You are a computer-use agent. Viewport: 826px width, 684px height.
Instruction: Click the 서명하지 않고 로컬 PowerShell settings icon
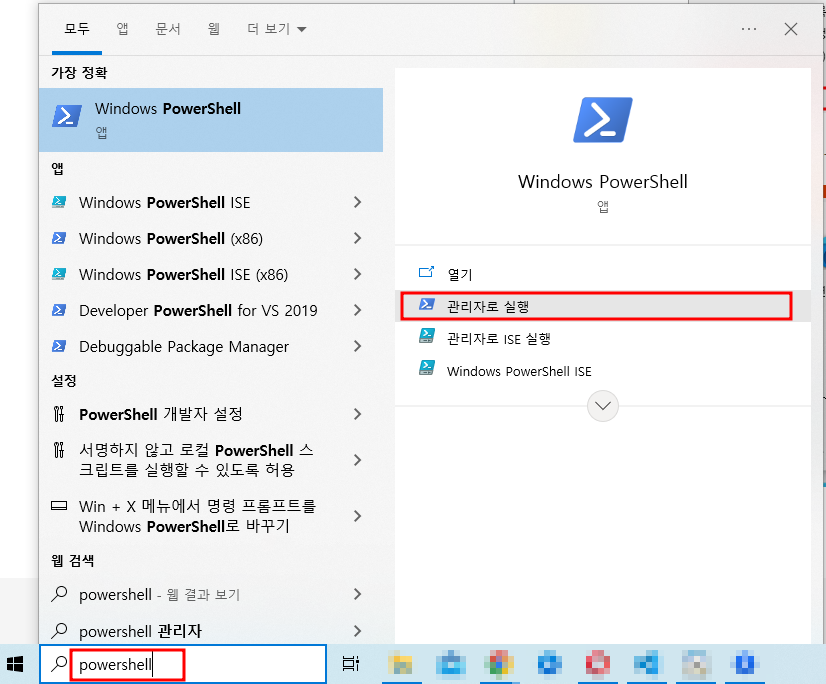tap(59, 450)
